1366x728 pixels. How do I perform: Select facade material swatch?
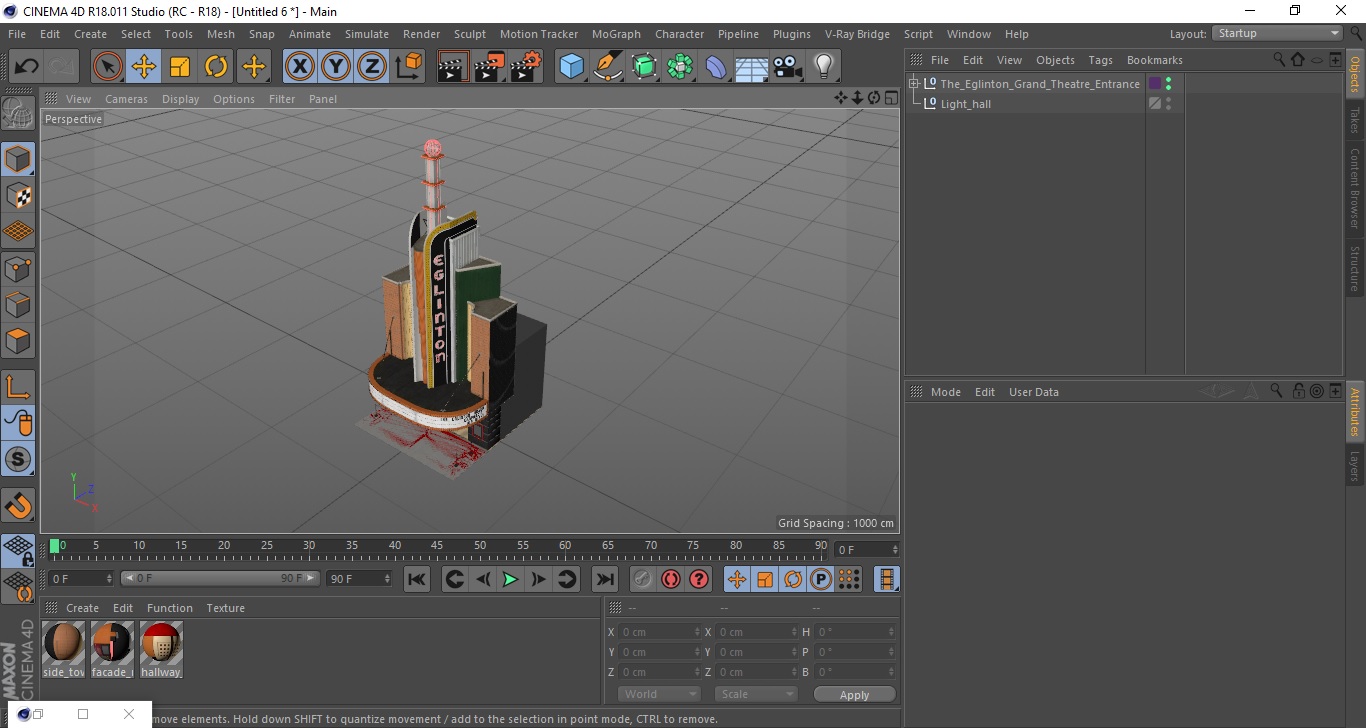tap(112, 650)
